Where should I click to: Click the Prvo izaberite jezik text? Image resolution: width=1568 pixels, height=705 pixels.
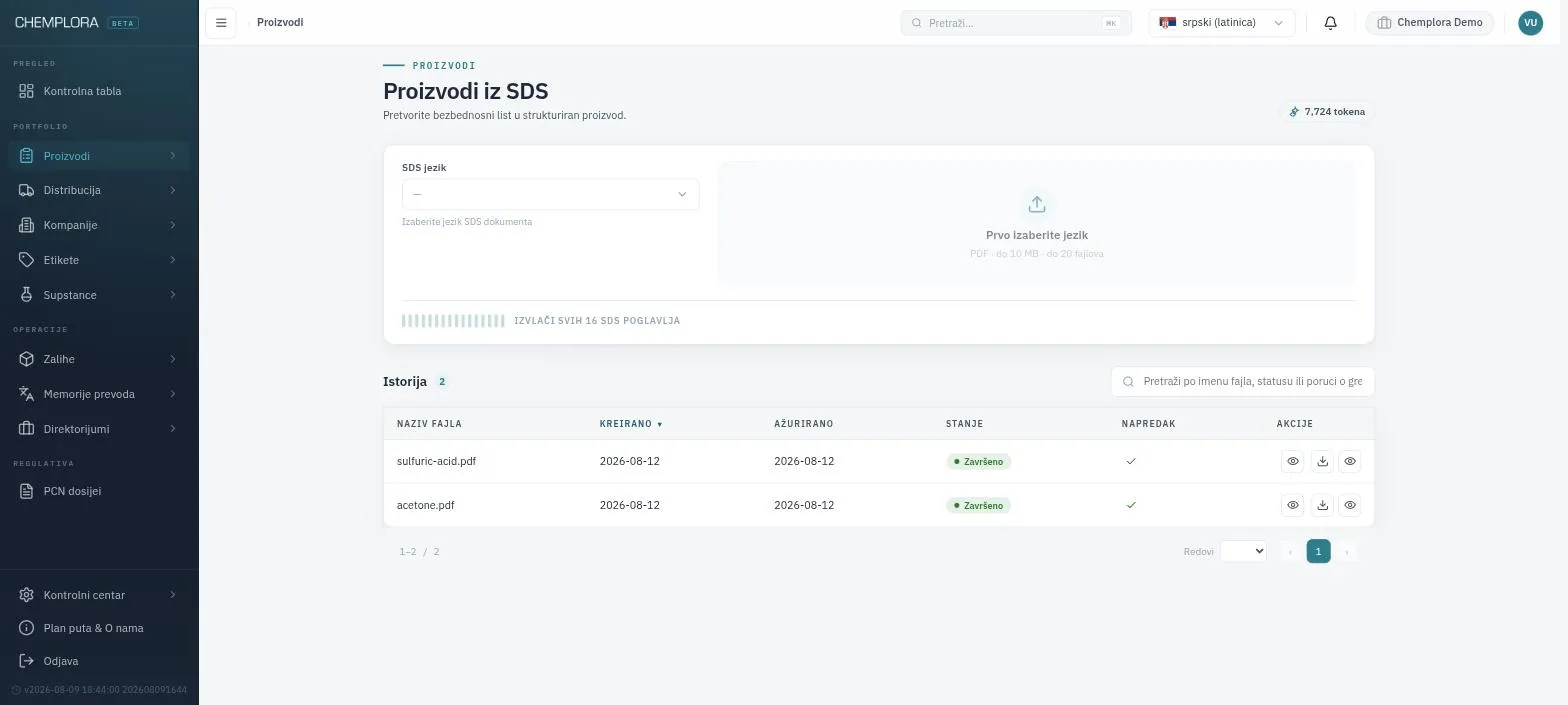click(x=1037, y=235)
